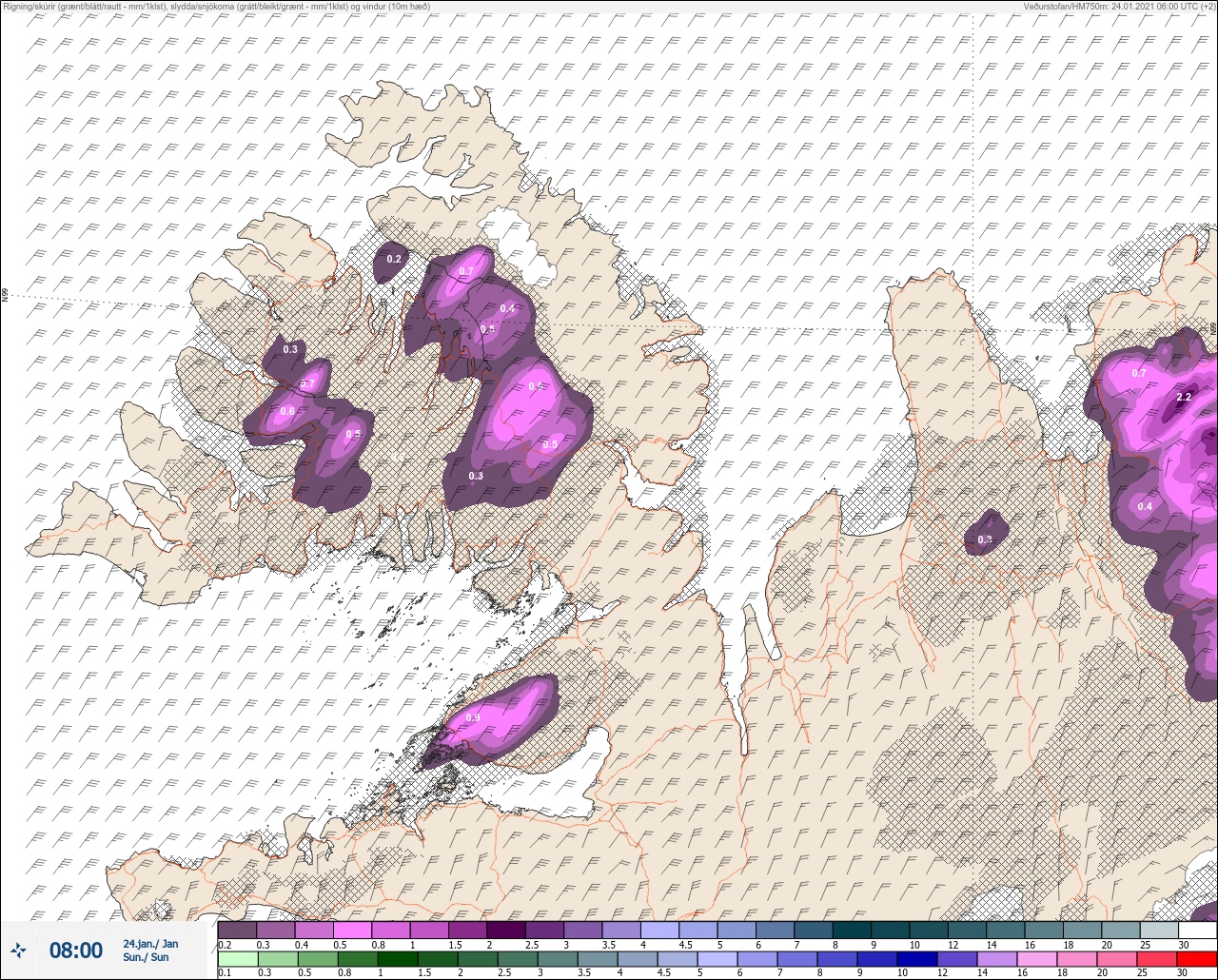
Task: Select the pink lower legend swatch labeled 18
Action: (1077, 959)
